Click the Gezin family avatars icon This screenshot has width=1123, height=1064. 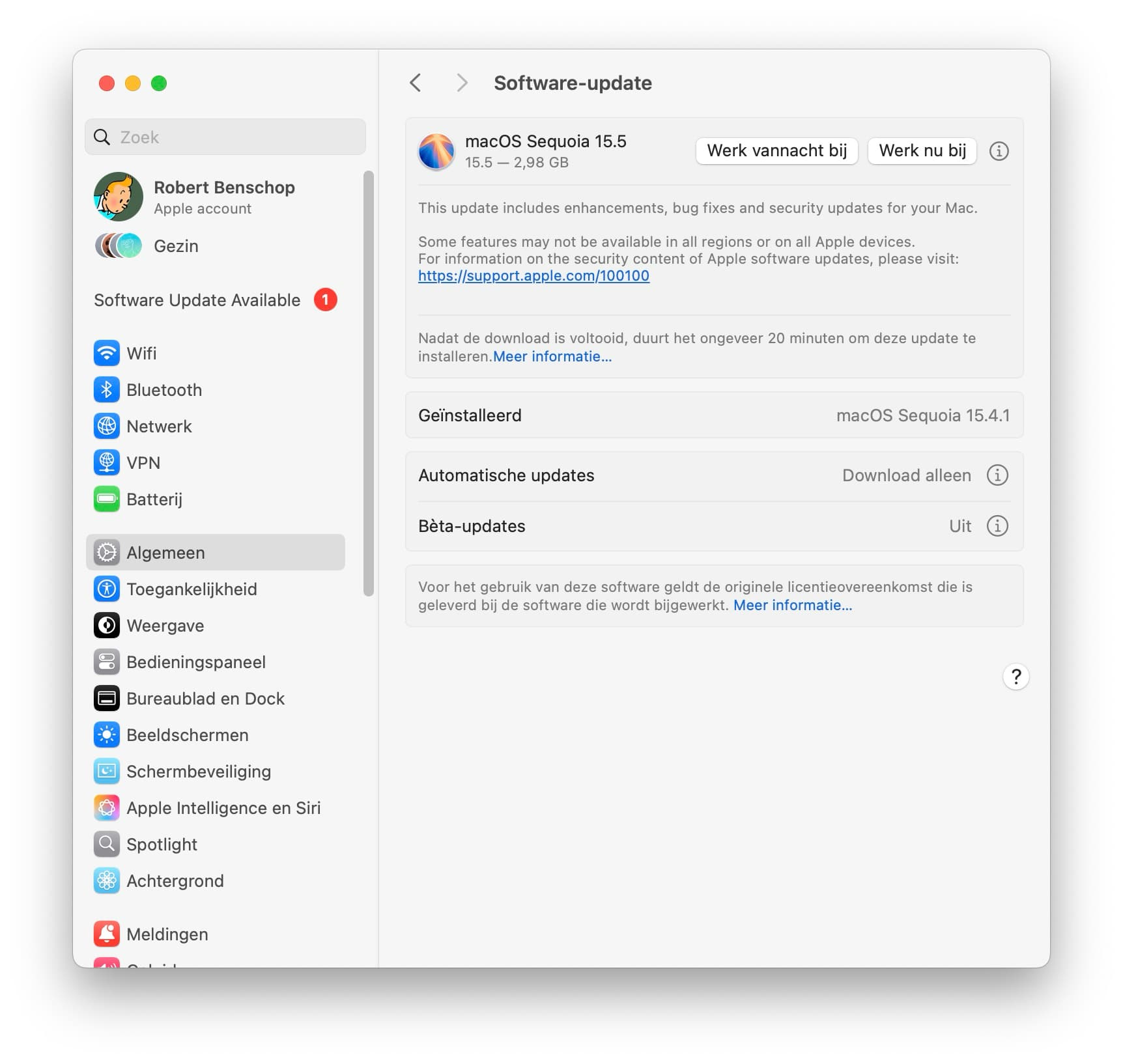pyautogui.click(x=119, y=246)
